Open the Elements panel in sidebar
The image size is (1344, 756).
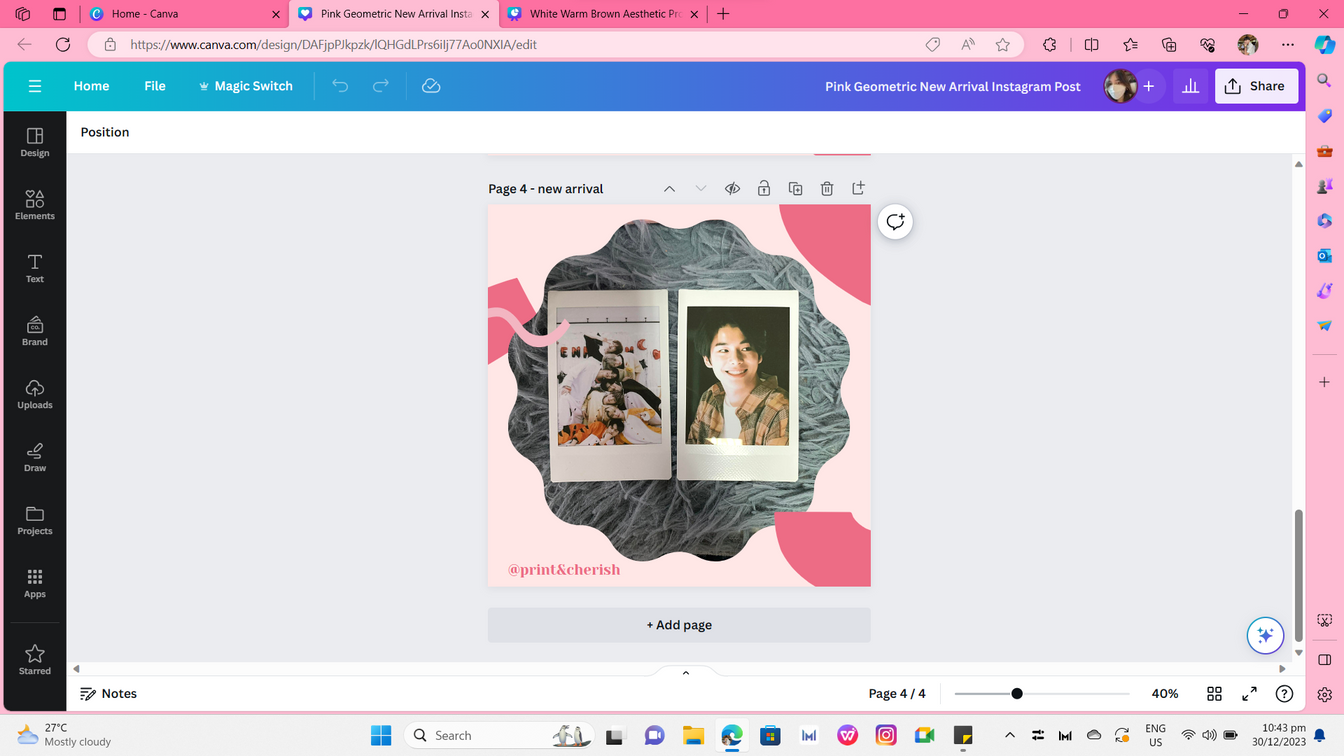[x=34, y=204]
